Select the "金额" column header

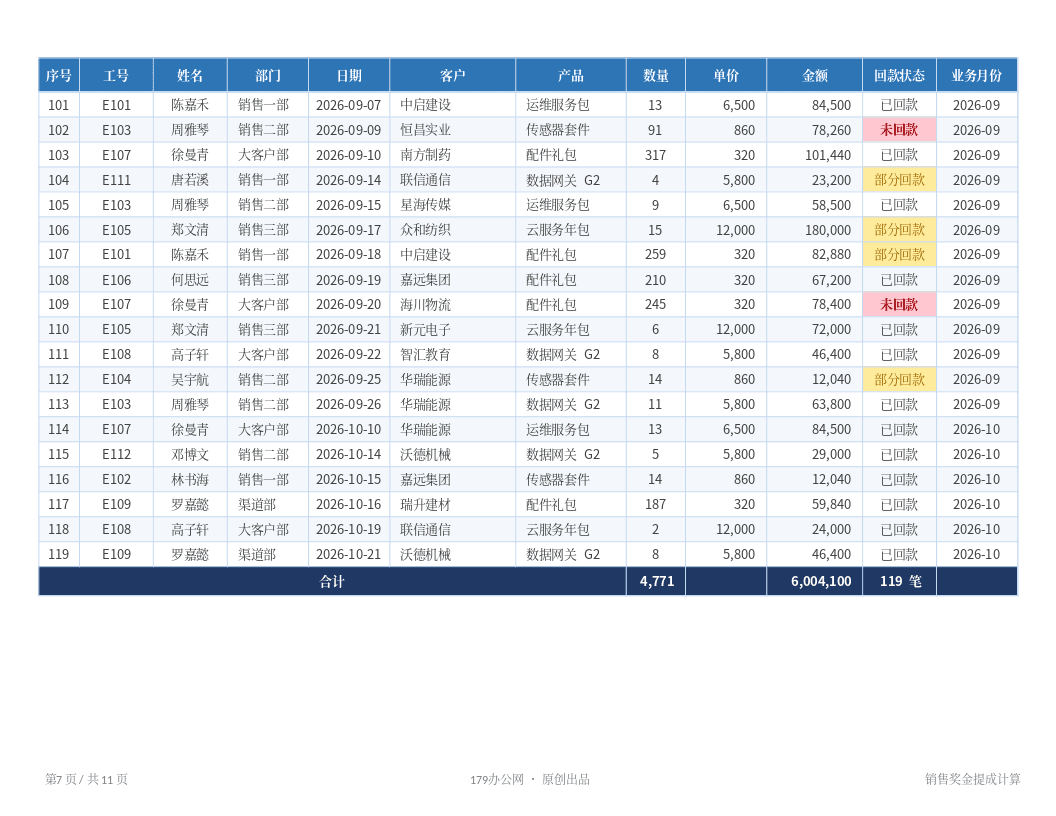815,75
